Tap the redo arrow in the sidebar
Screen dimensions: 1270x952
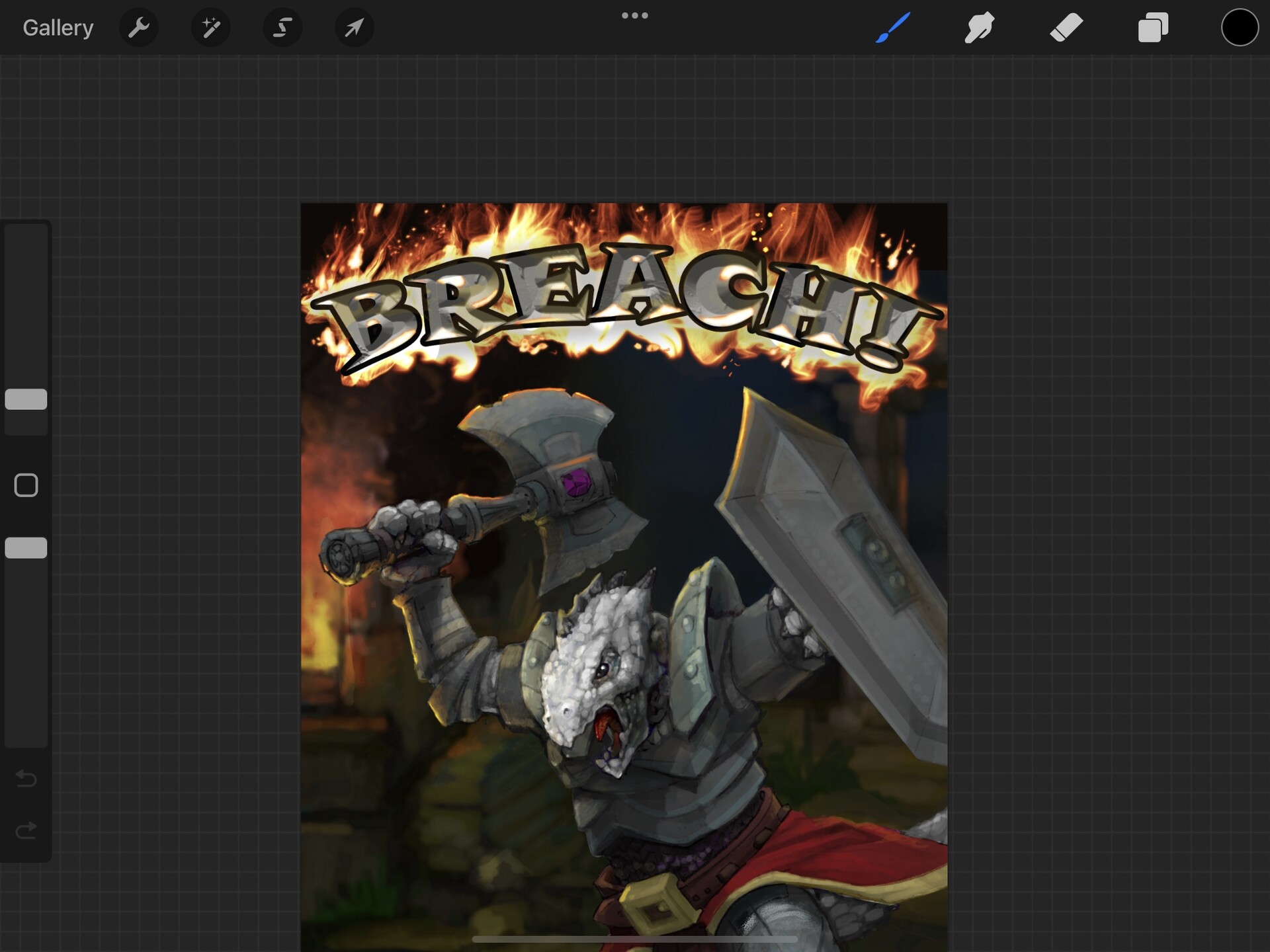tap(26, 831)
